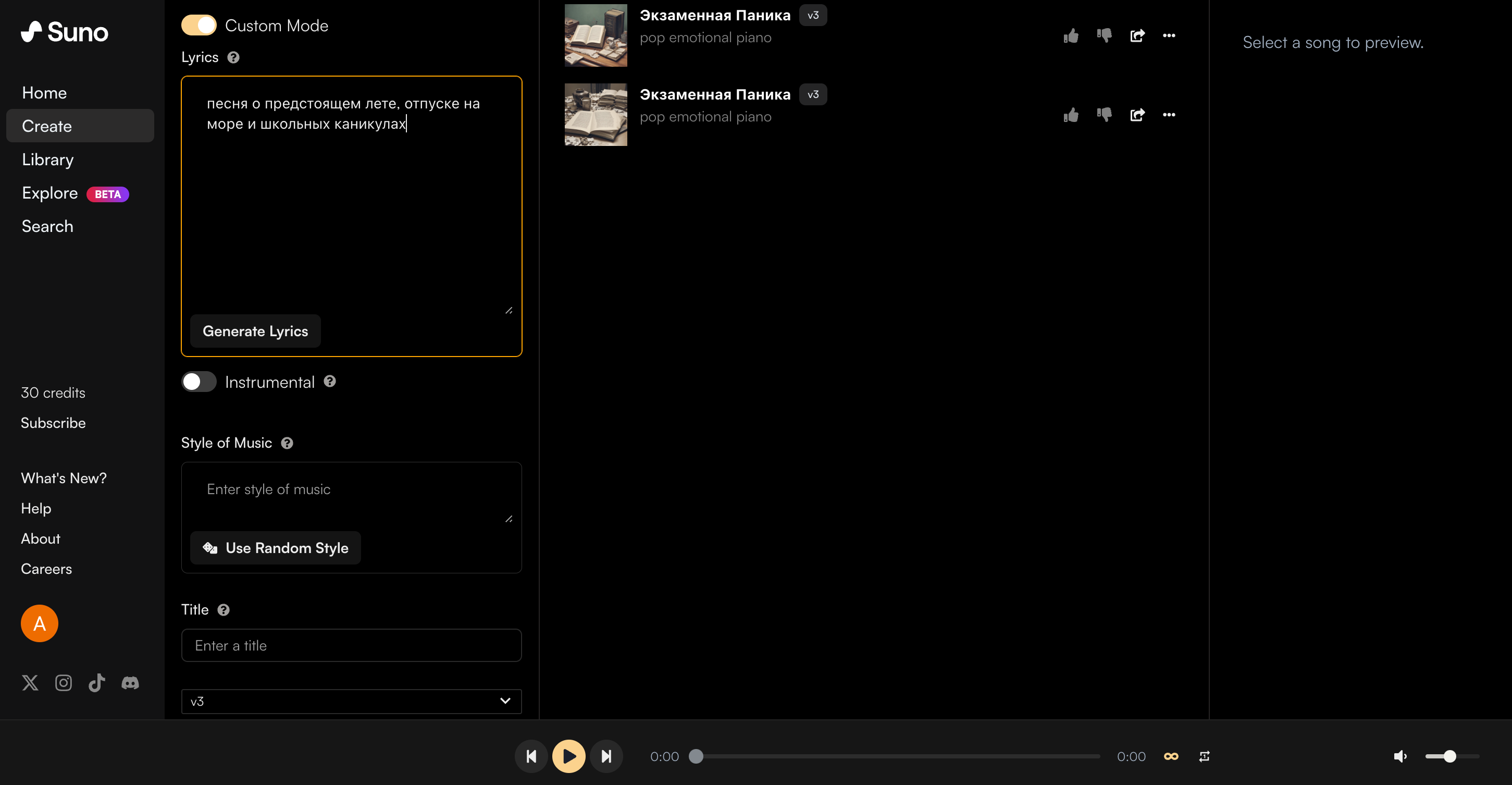Viewport: 1512px width, 785px height.
Task: Skip to next track
Action: [x=606, y=757]
